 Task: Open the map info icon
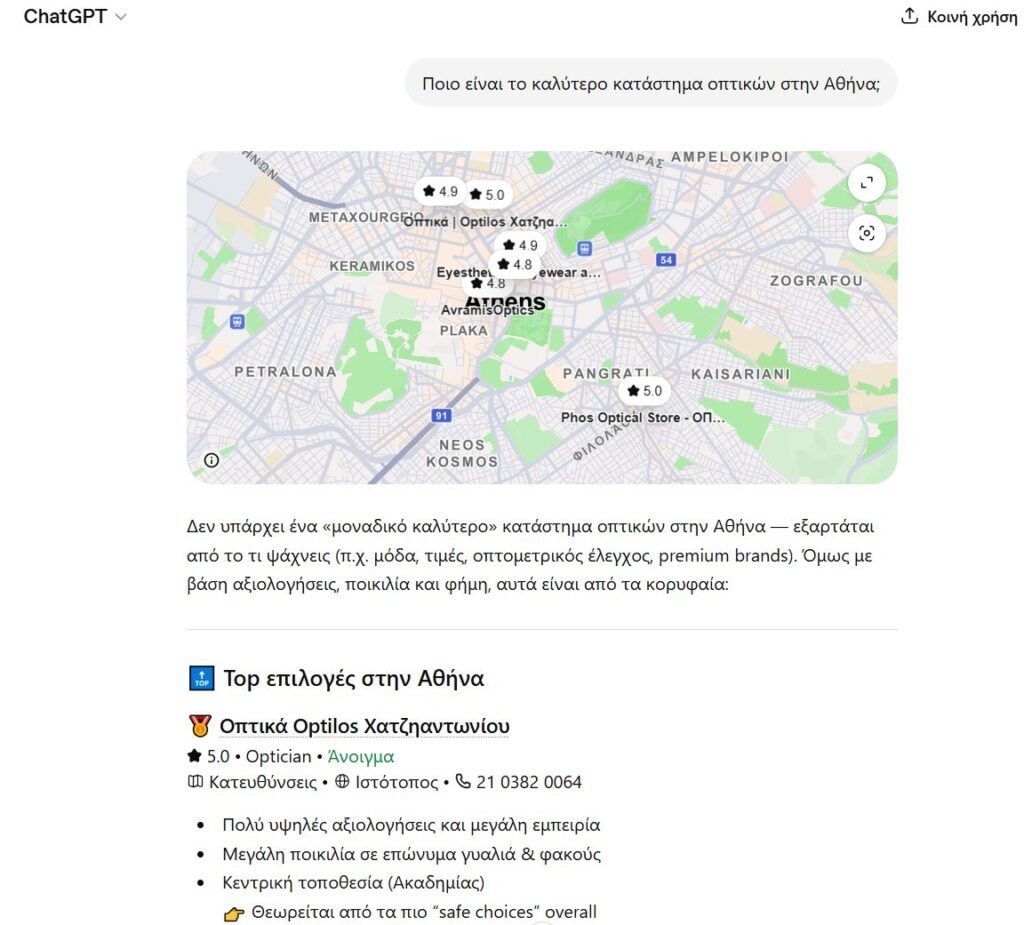pyautogui.click(x=211, y=460)
